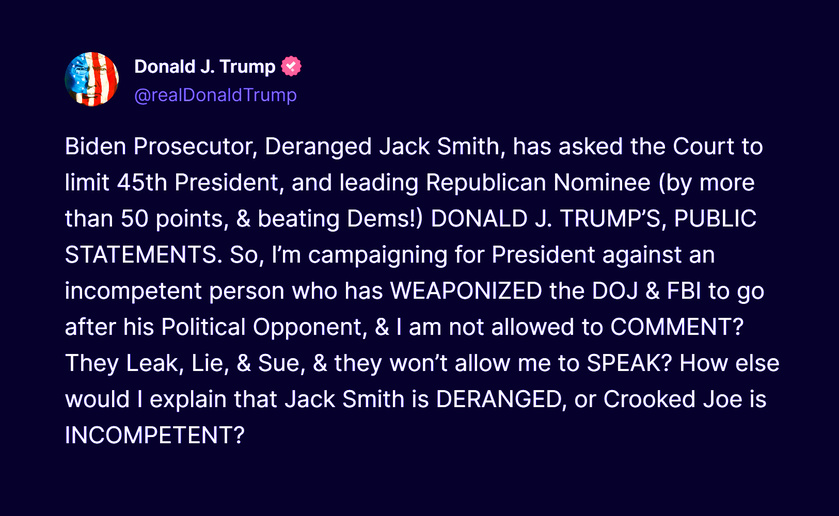Click the all-caps word DERANGED
This screenshot has width=839, height=516.
coord(499,399)
